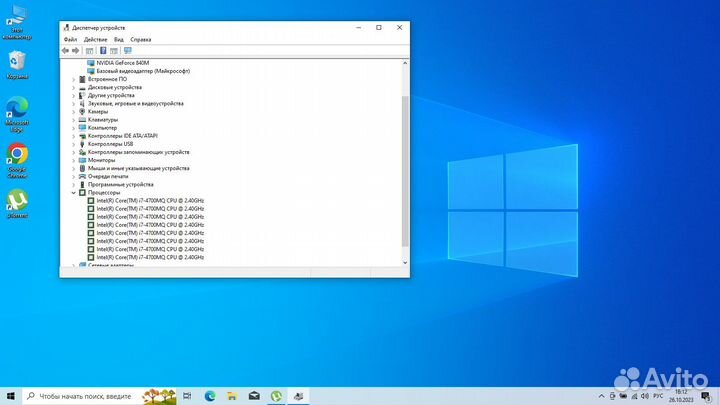Click the Back arrow in Device Manager toolbar
Viewport: 720px width, 405px height.
(65, 51)
